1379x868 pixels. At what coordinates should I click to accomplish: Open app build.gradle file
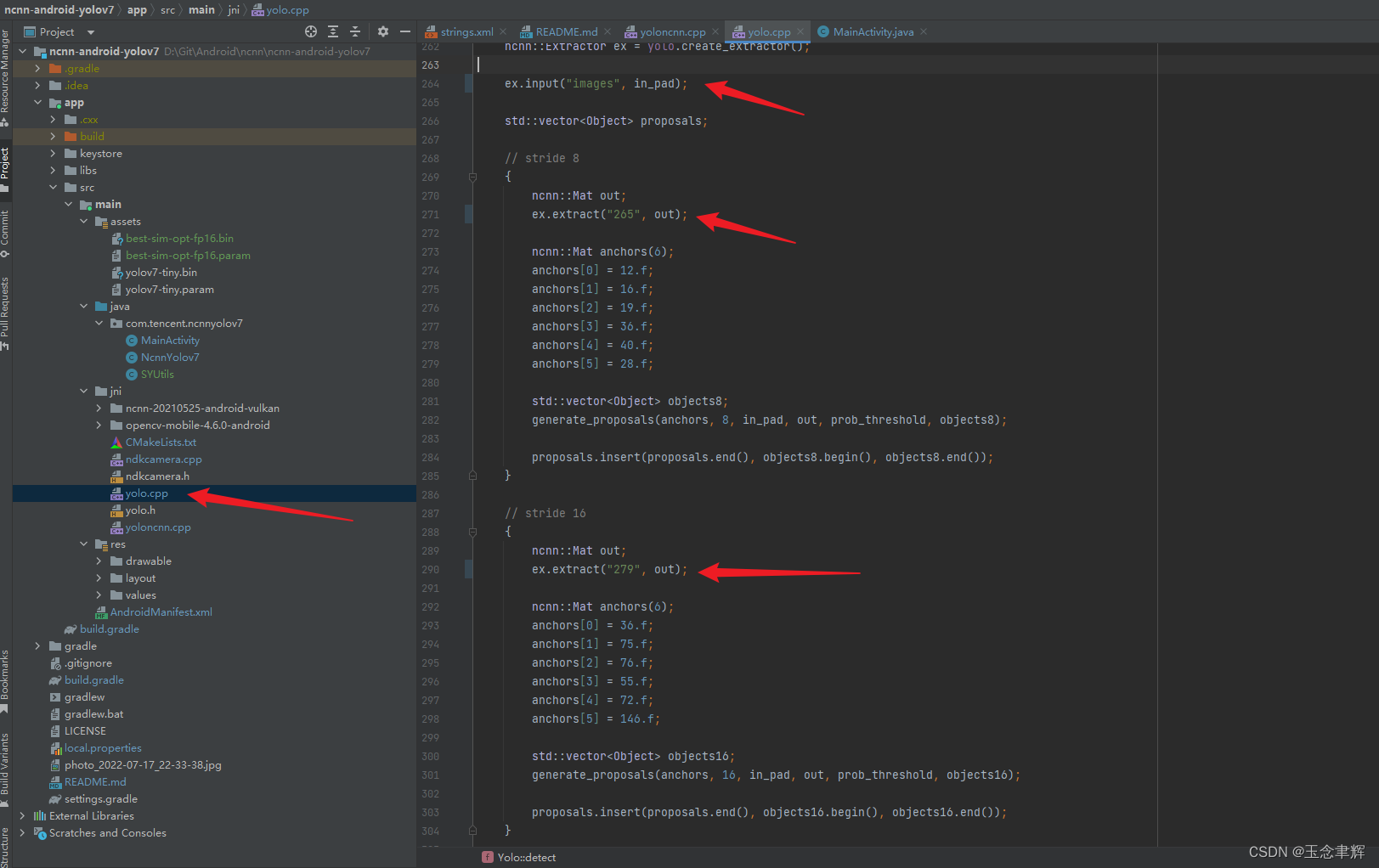pos(109,629)
